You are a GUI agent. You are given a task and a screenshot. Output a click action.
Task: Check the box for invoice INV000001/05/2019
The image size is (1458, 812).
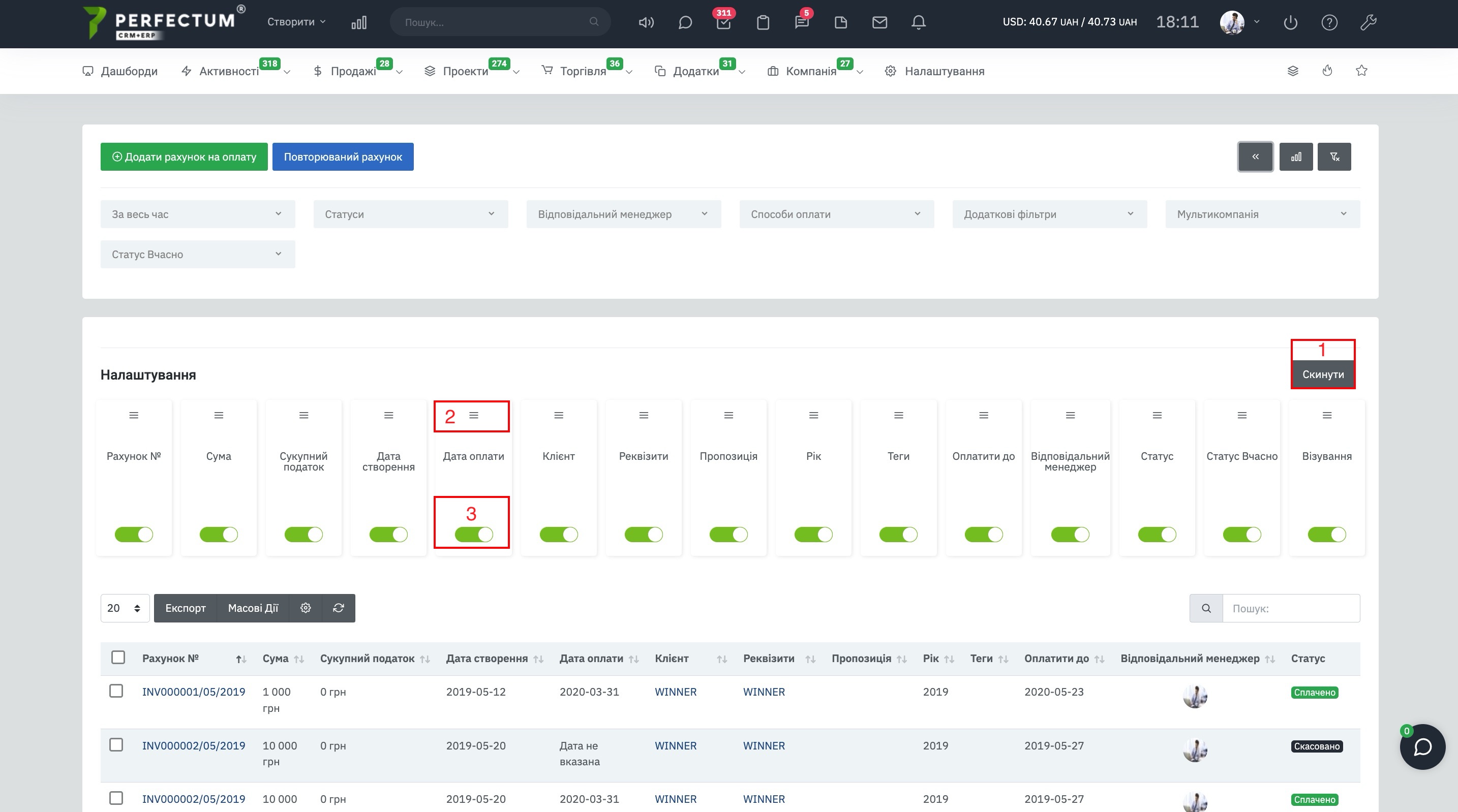(116, 691)
